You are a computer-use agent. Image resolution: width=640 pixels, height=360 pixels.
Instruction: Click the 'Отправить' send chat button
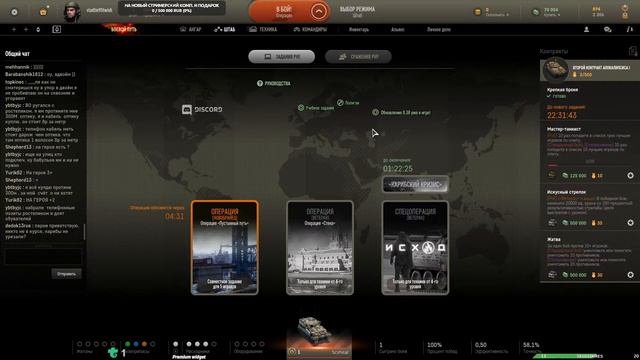(67, 274)
